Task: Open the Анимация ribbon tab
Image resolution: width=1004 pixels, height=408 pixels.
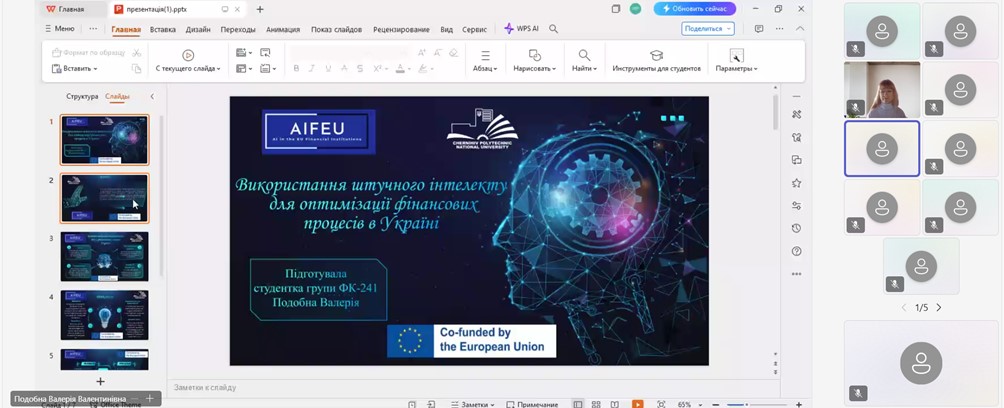Action: click(x=283, y=29)
